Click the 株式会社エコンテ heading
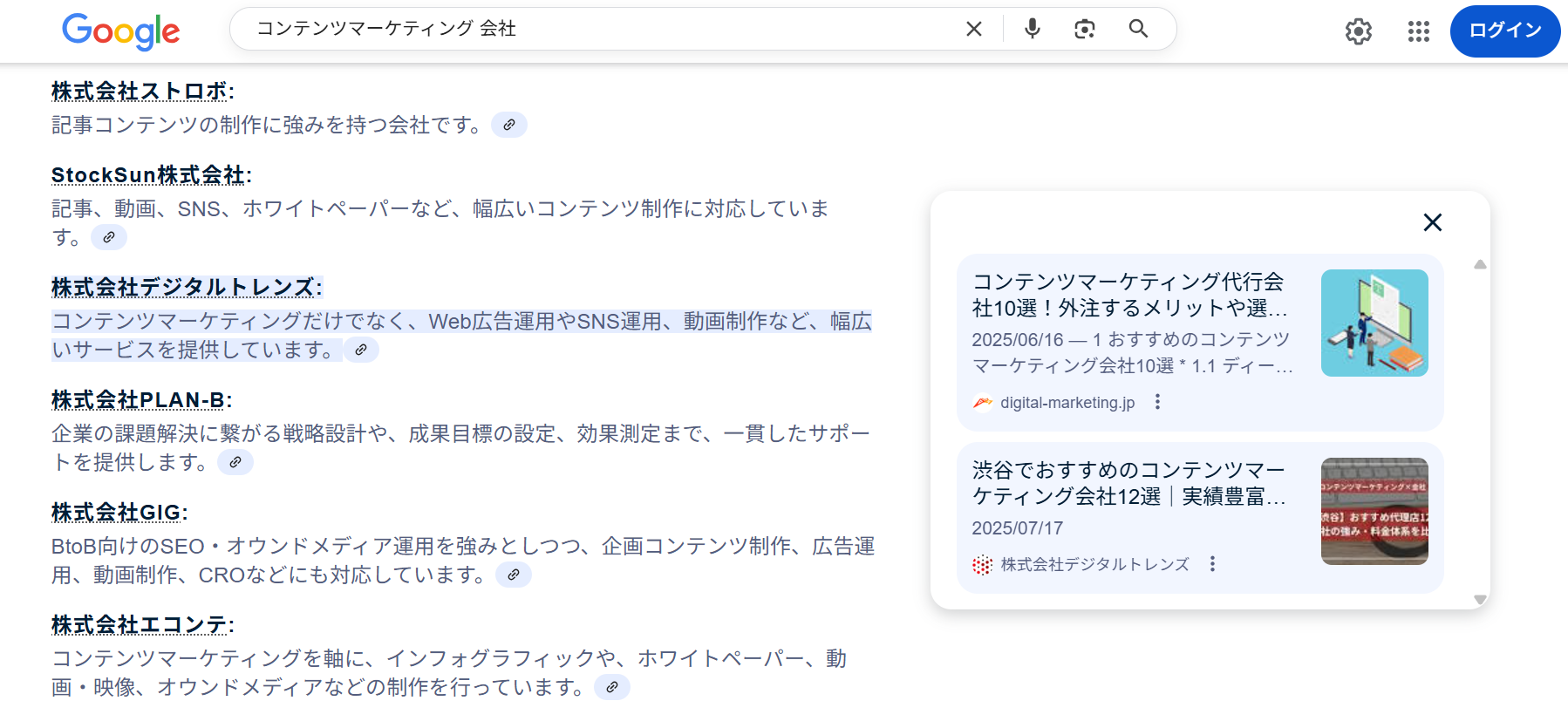This screenshot has height=728, width=1568. 140,625
